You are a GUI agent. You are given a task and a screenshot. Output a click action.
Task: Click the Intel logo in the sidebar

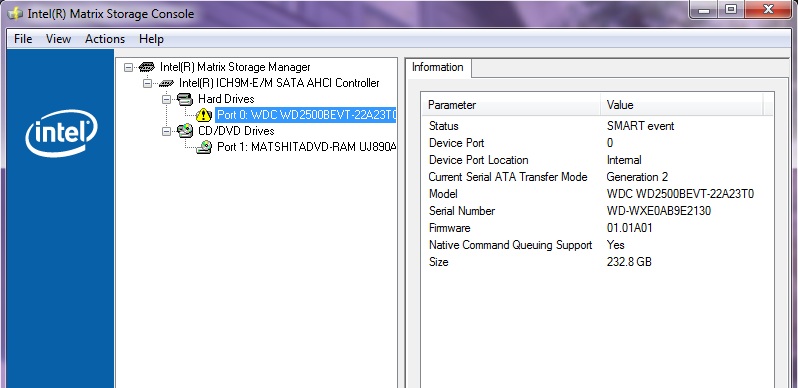pos(61,133)
